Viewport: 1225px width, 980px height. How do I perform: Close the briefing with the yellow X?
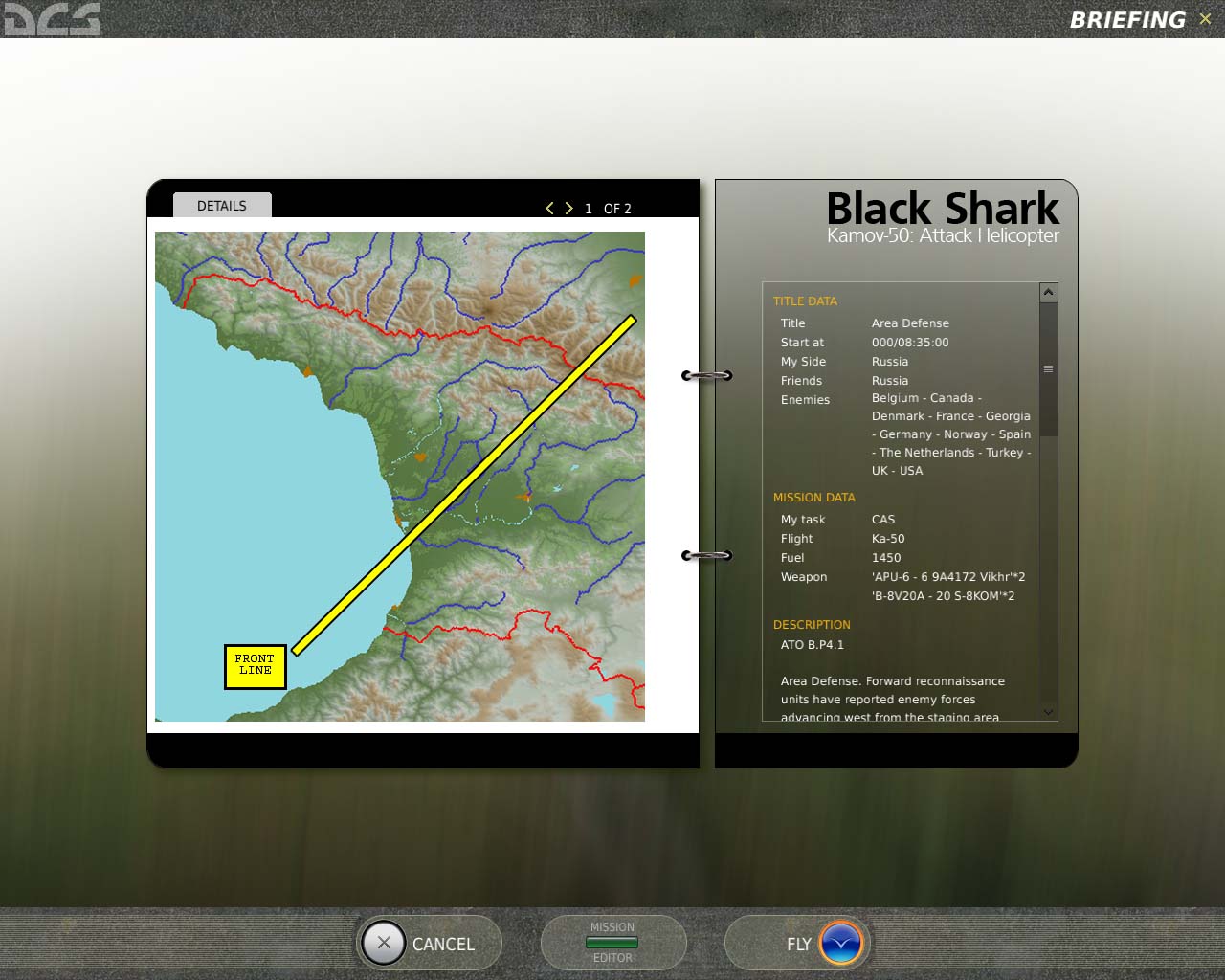click(x=1205, y=19)
